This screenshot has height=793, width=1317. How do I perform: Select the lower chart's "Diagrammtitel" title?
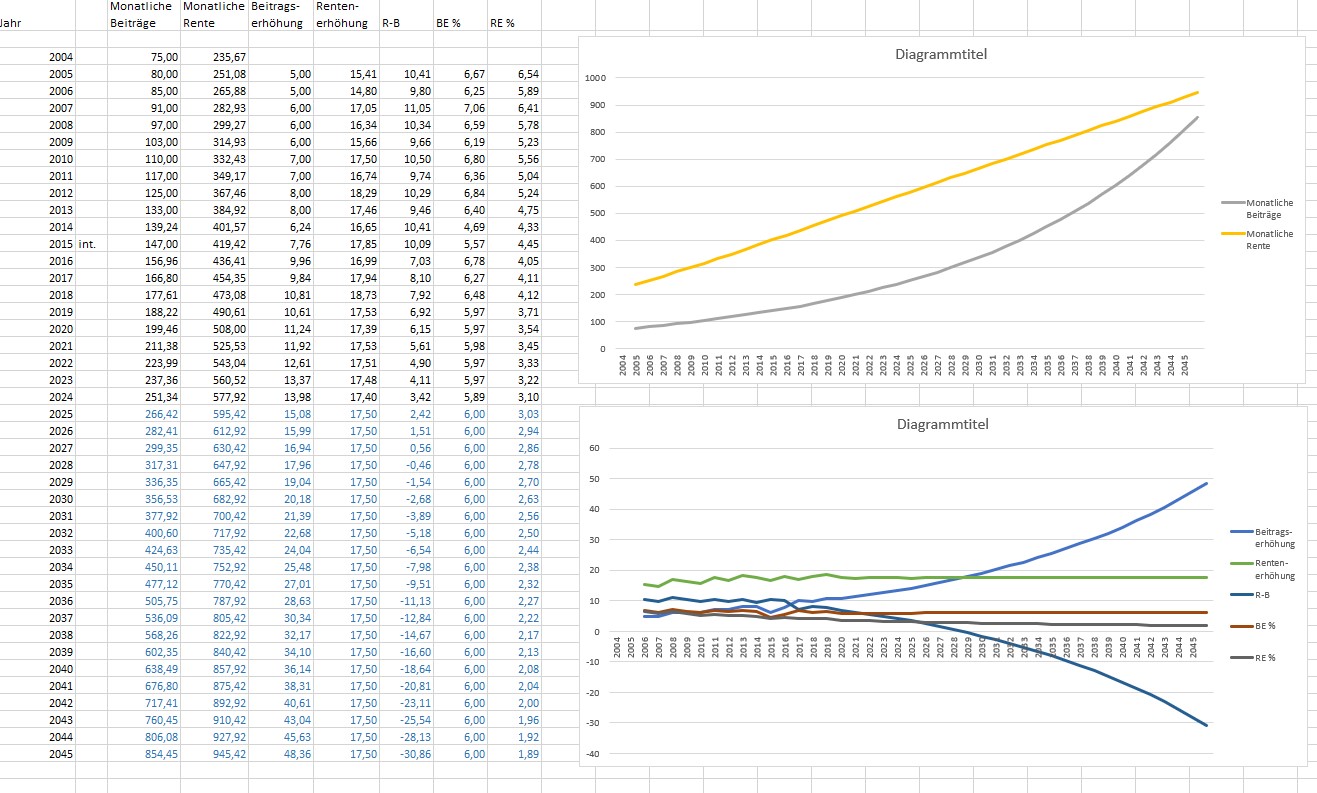(941, 424)
